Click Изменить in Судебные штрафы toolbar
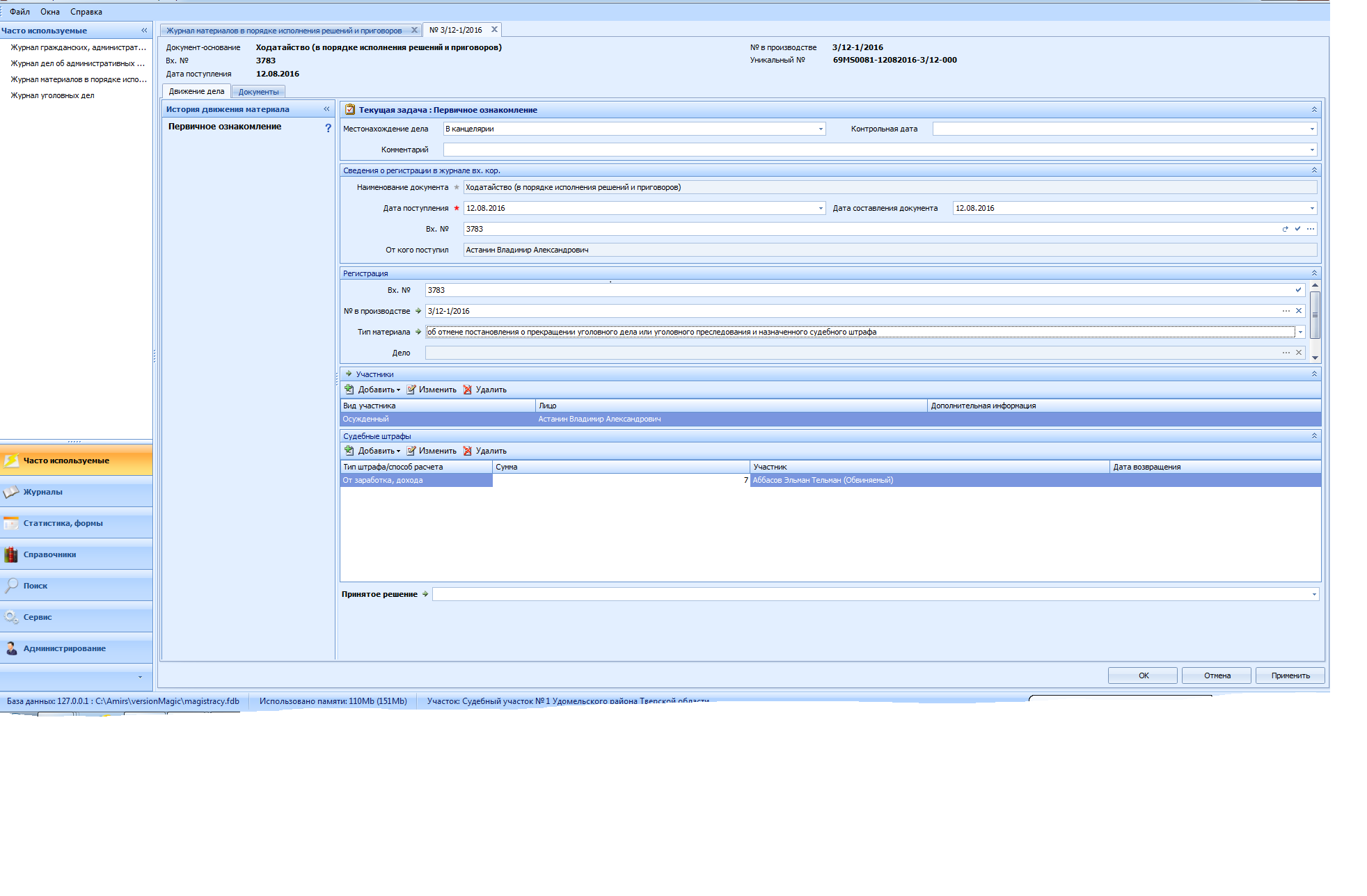The width and height of the screenshot is (1367, 896). (432, 451)
